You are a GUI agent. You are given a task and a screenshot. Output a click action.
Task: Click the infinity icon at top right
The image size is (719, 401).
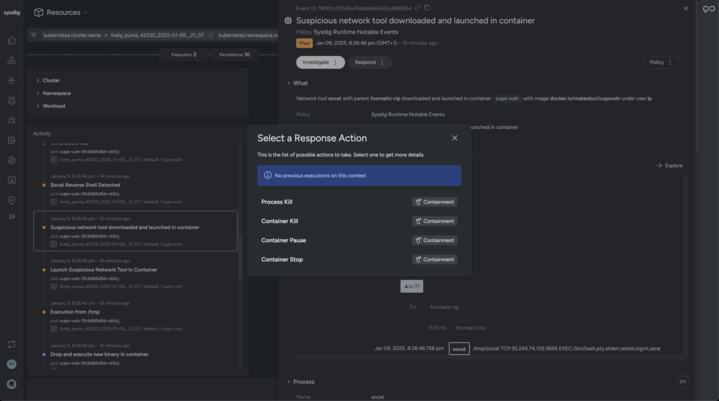tap(708, 9)
